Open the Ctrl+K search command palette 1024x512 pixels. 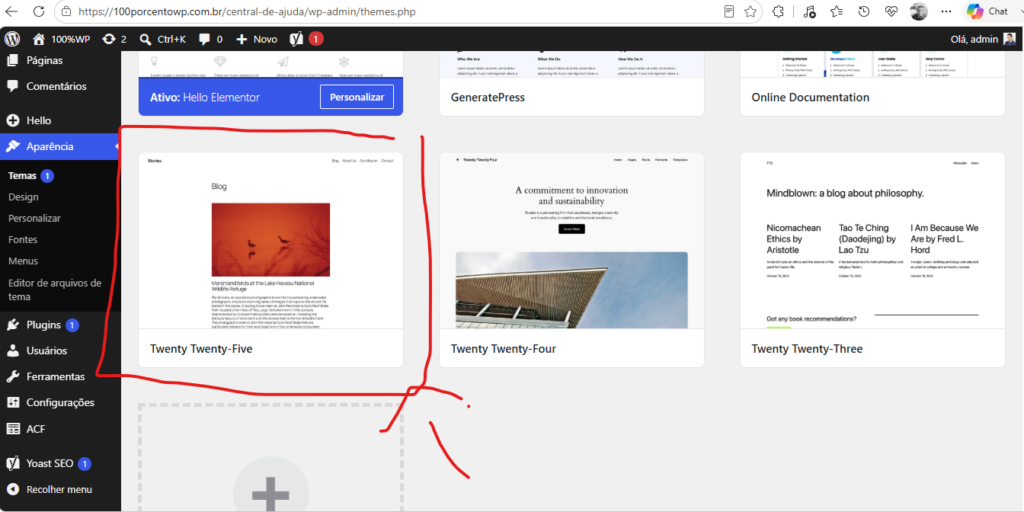point(163,39)
